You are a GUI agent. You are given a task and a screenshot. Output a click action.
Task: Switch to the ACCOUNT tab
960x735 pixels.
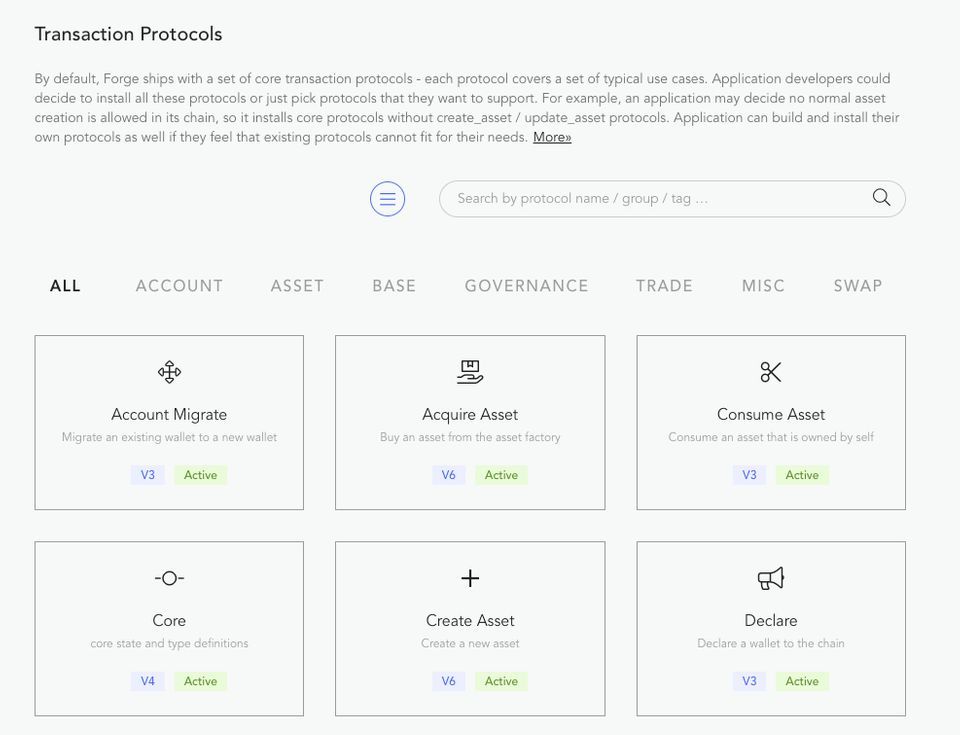[179, 286]
